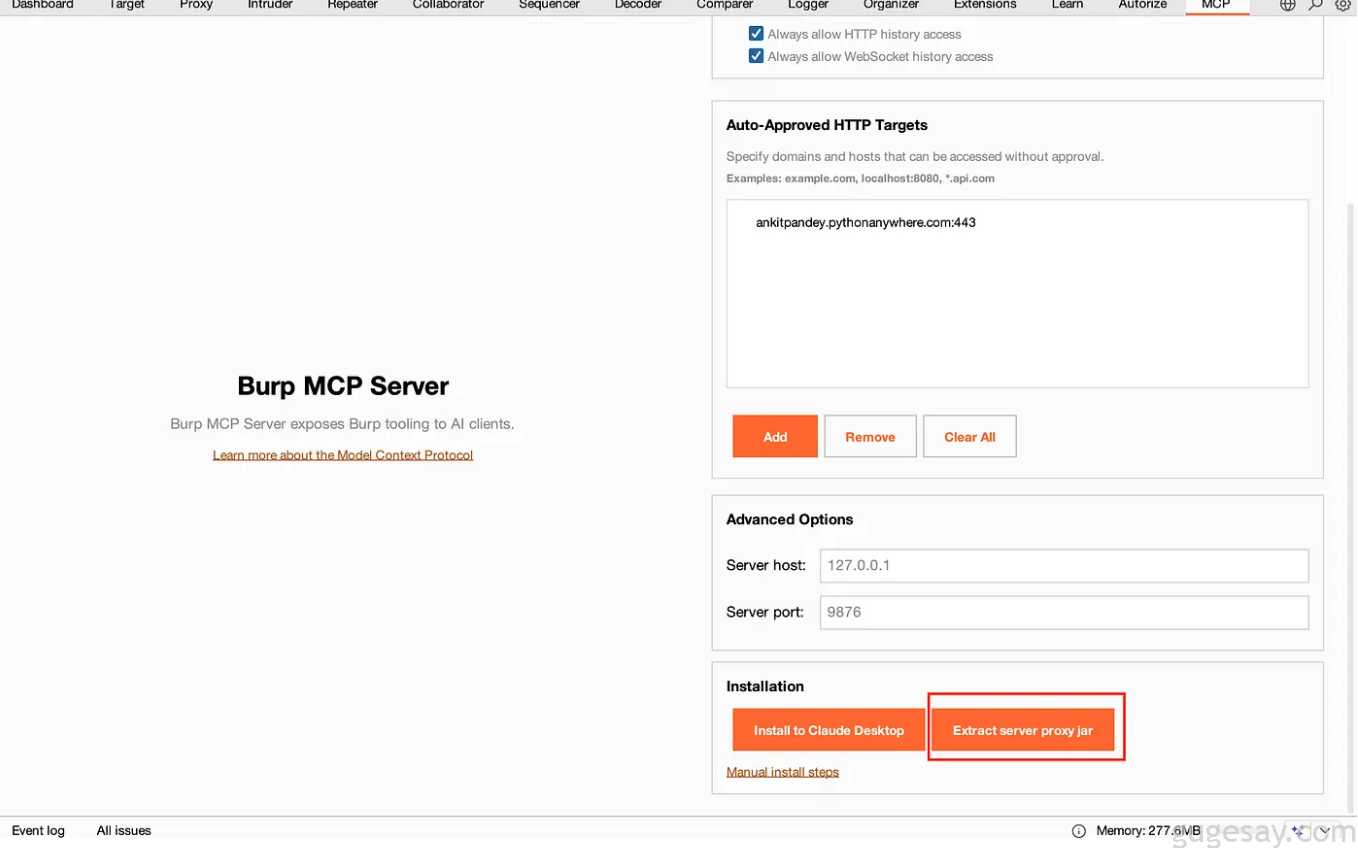This screenshot has height=848, width=1358.
Task: Open the Intruder tab
Action: click(x=270, y=5)
